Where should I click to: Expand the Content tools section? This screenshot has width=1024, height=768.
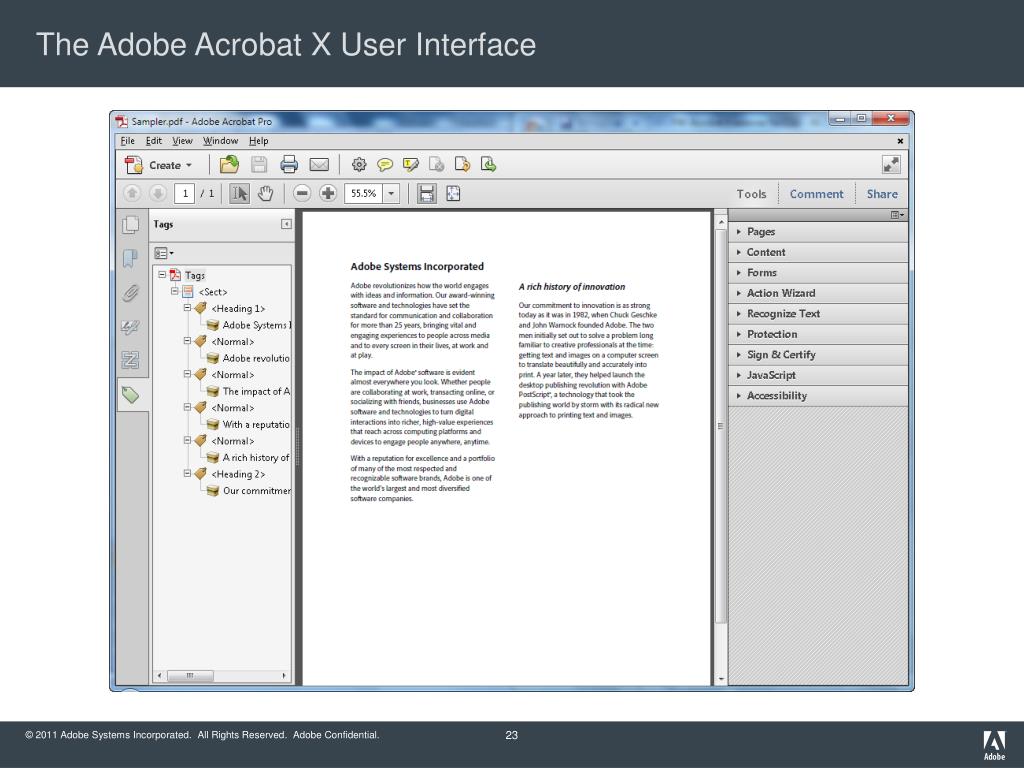tap(818, 252)
